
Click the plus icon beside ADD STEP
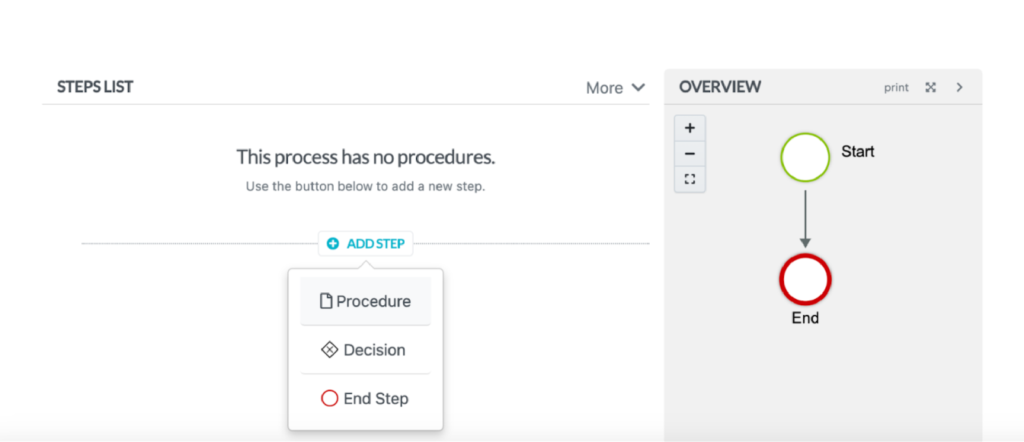(x=333, y=243)
